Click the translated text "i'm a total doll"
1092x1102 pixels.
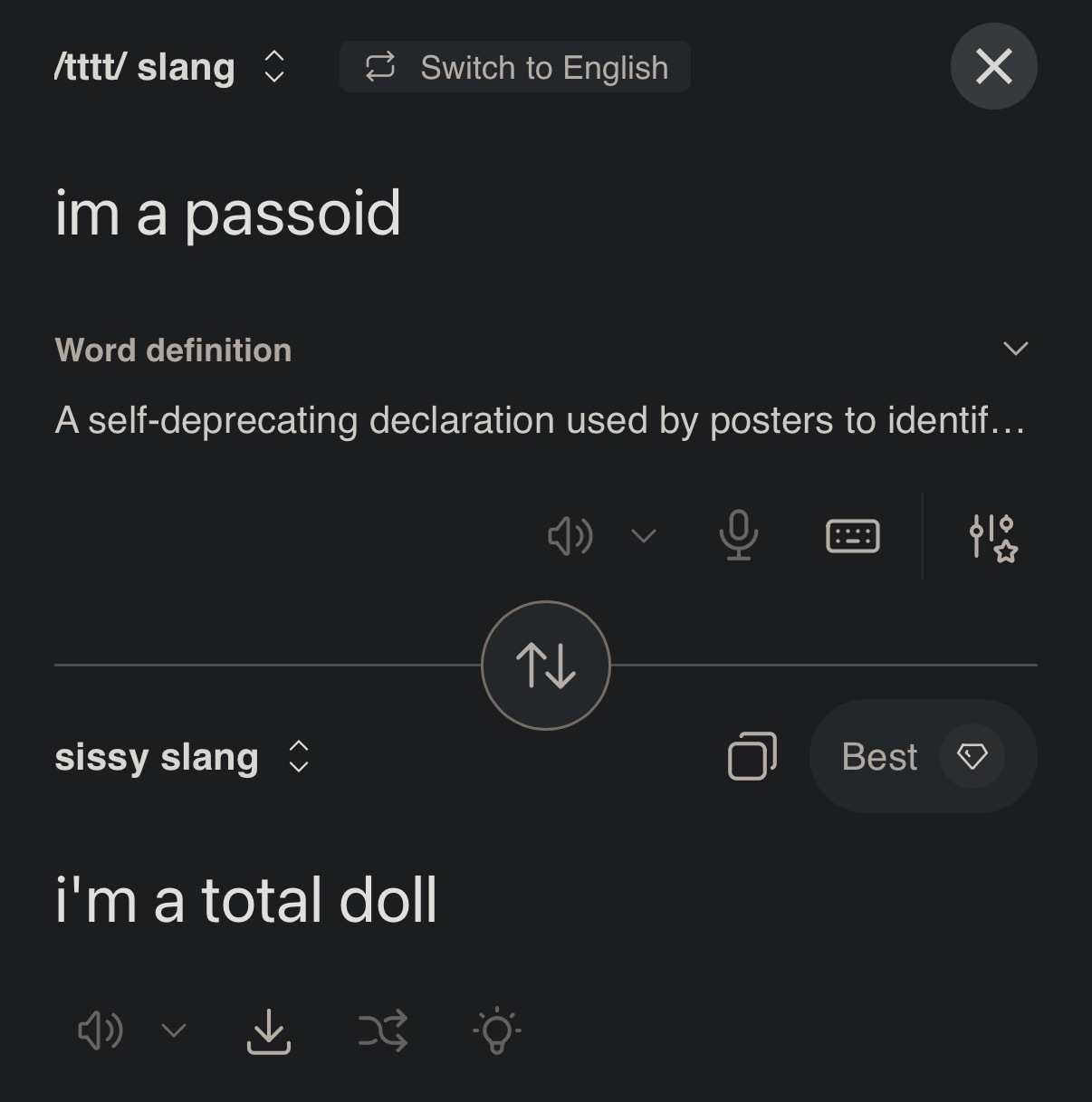[246, 900]
